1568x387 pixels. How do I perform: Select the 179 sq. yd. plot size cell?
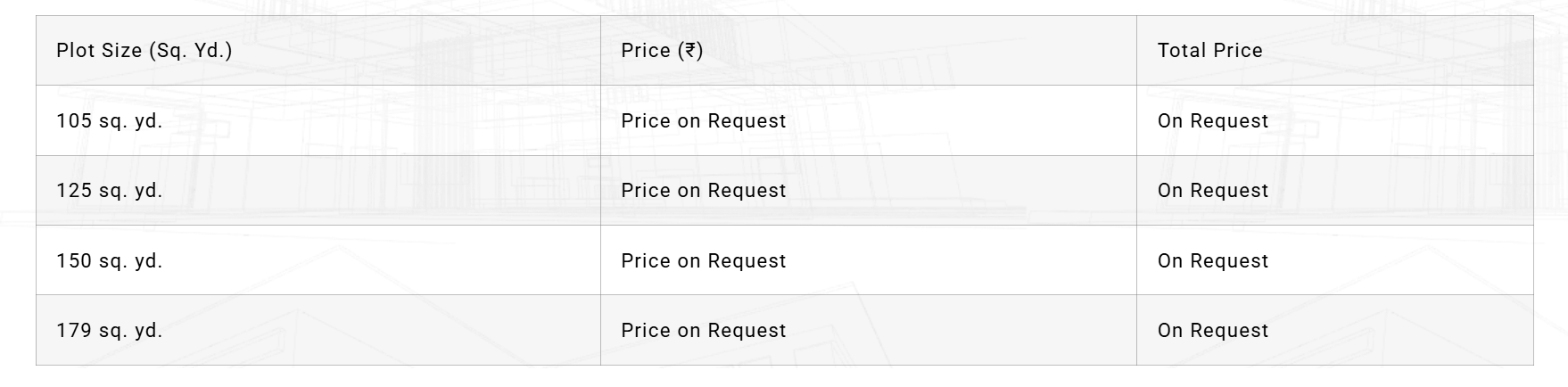point(110,331)
